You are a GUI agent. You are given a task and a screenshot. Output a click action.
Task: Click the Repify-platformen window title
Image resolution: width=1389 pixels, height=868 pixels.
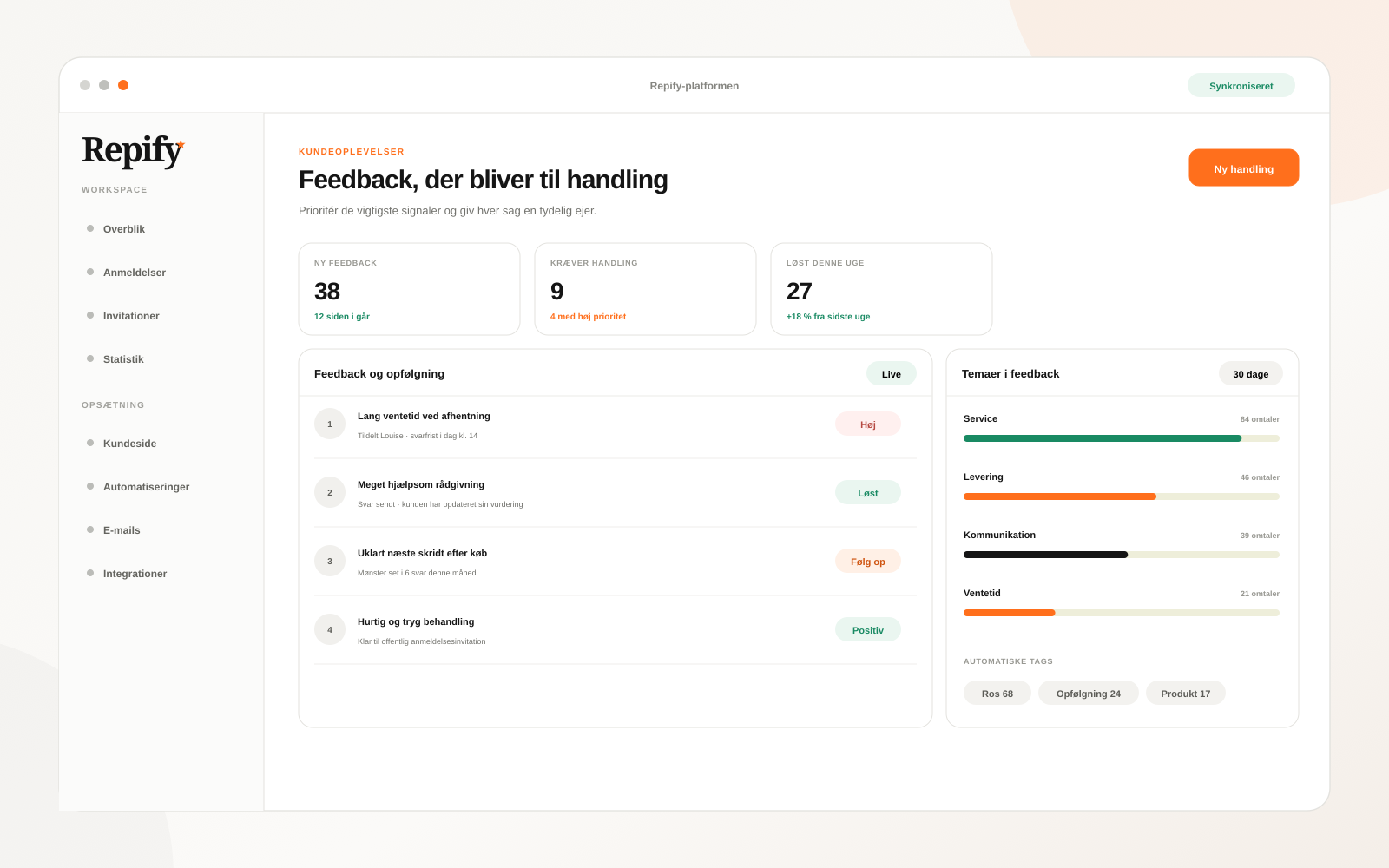coord(694,86)
